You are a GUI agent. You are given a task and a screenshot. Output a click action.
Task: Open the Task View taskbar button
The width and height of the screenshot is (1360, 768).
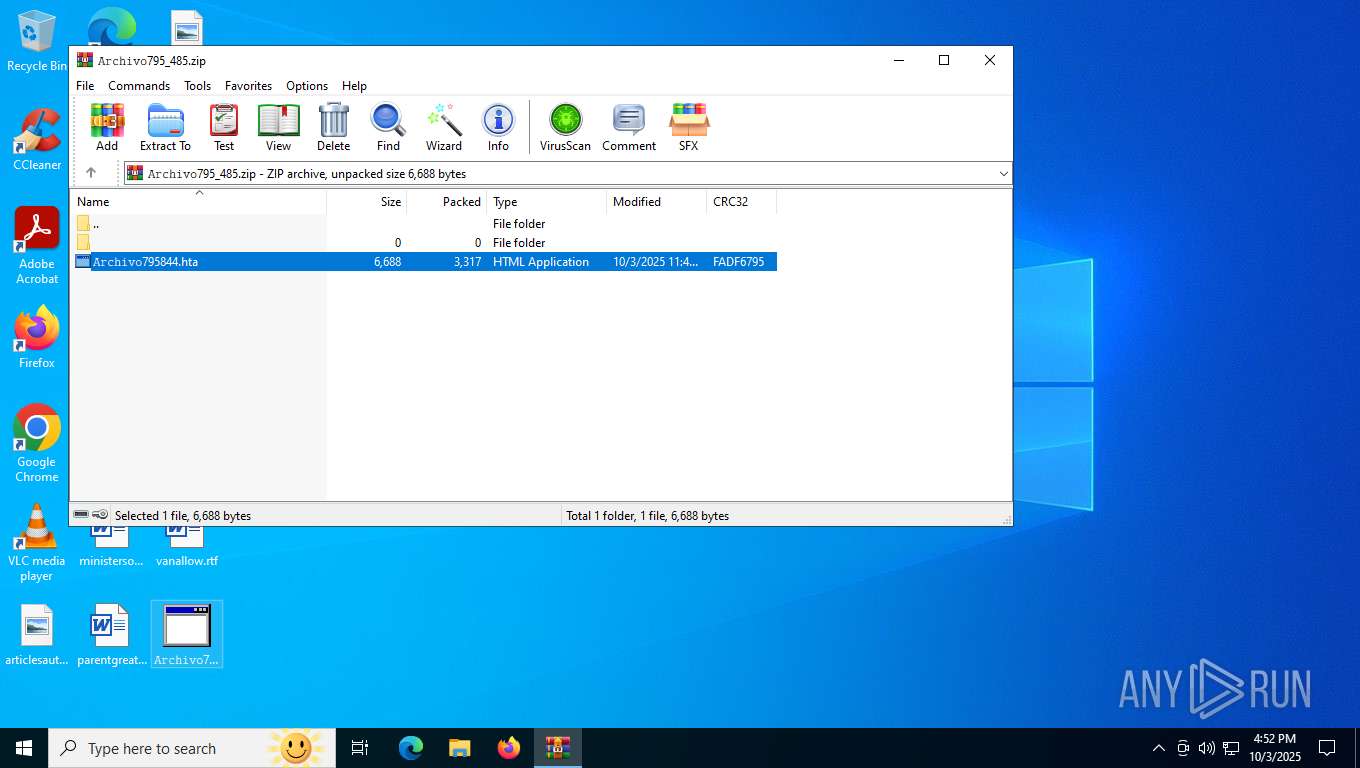360,748
